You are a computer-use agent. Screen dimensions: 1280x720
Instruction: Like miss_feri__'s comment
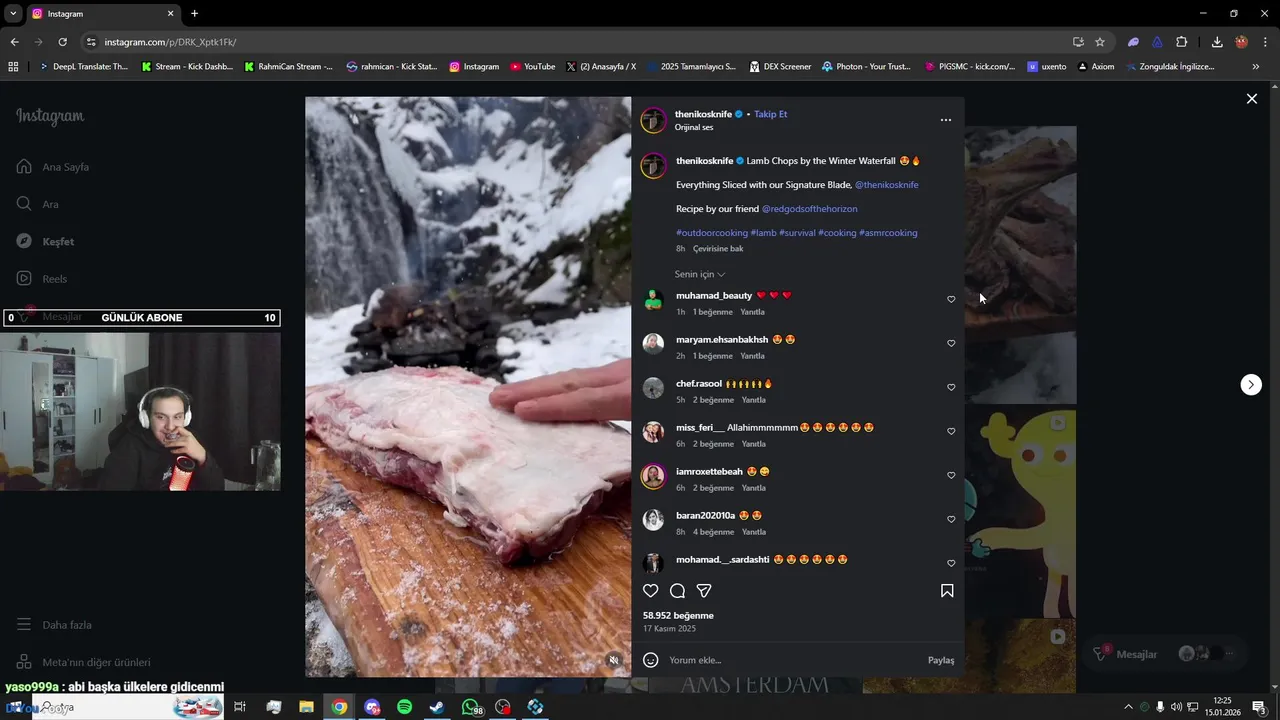point(951,431)
